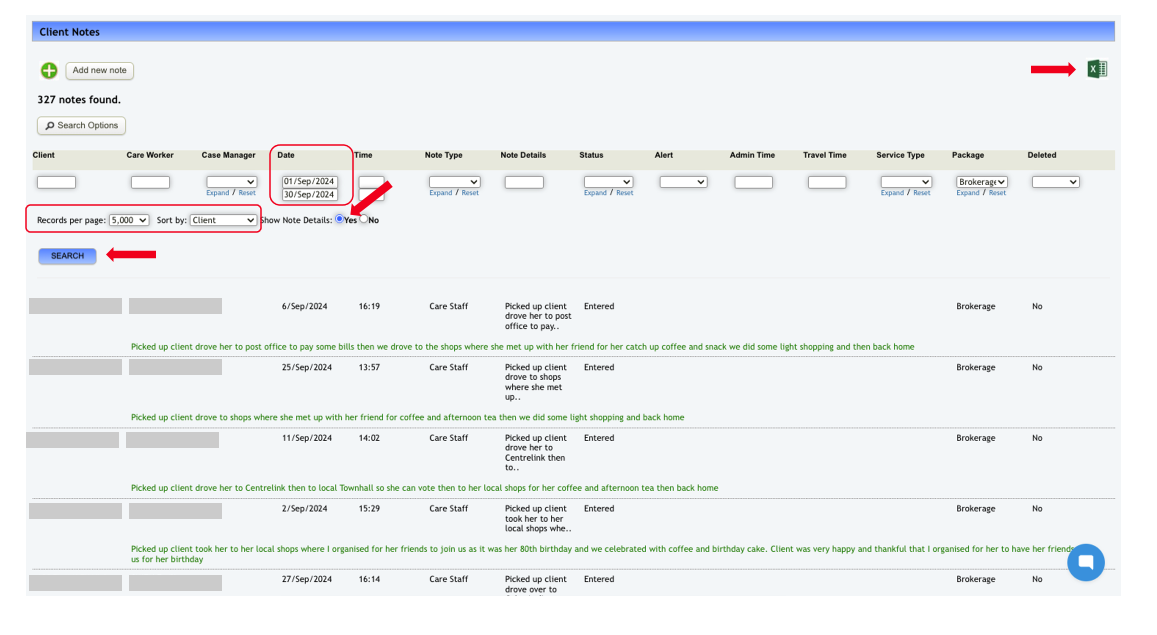
Task: Click Reset link under Service Type
Action: [921, 193]
